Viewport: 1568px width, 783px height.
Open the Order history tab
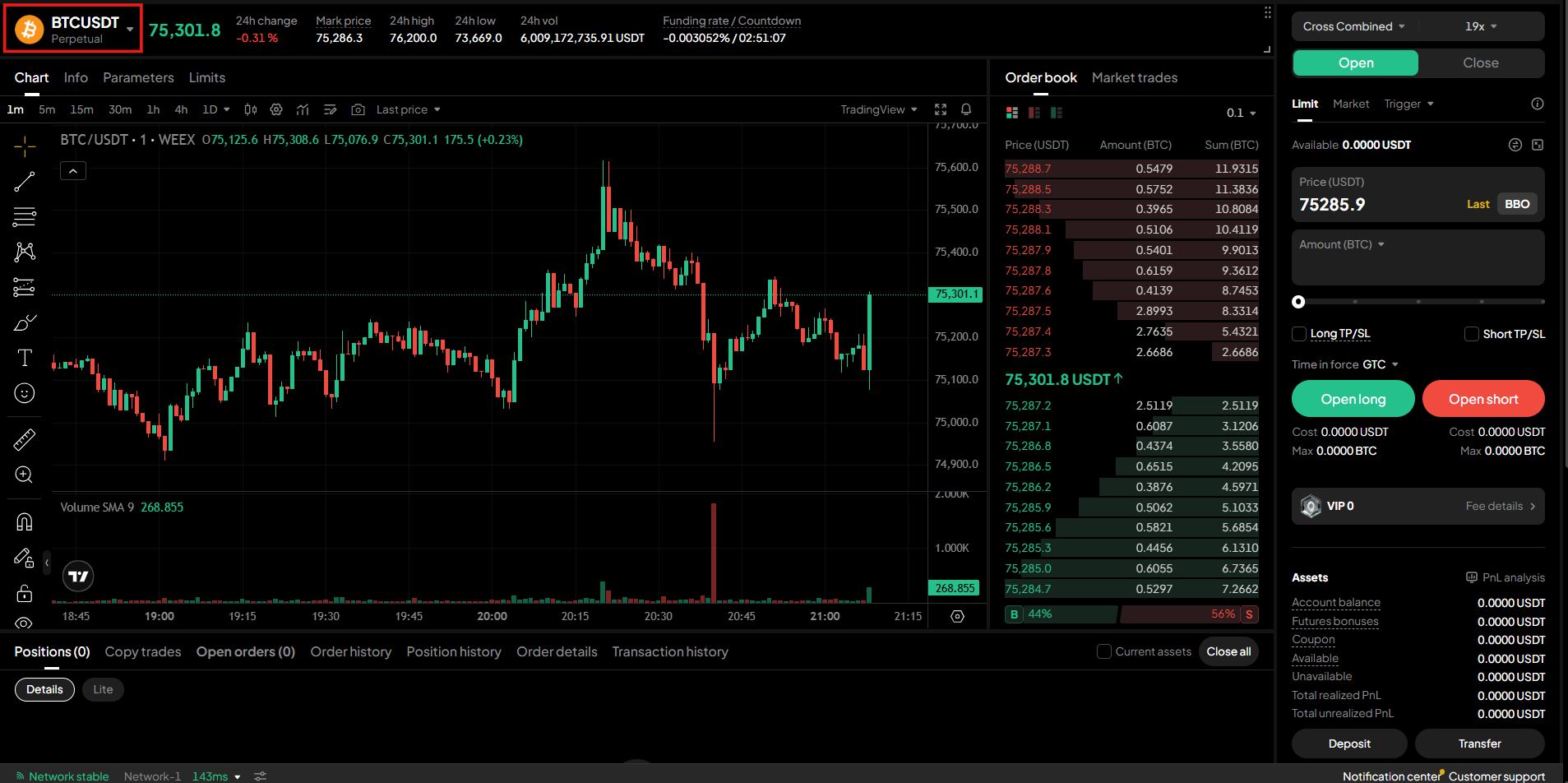click(x=351, y=651)
